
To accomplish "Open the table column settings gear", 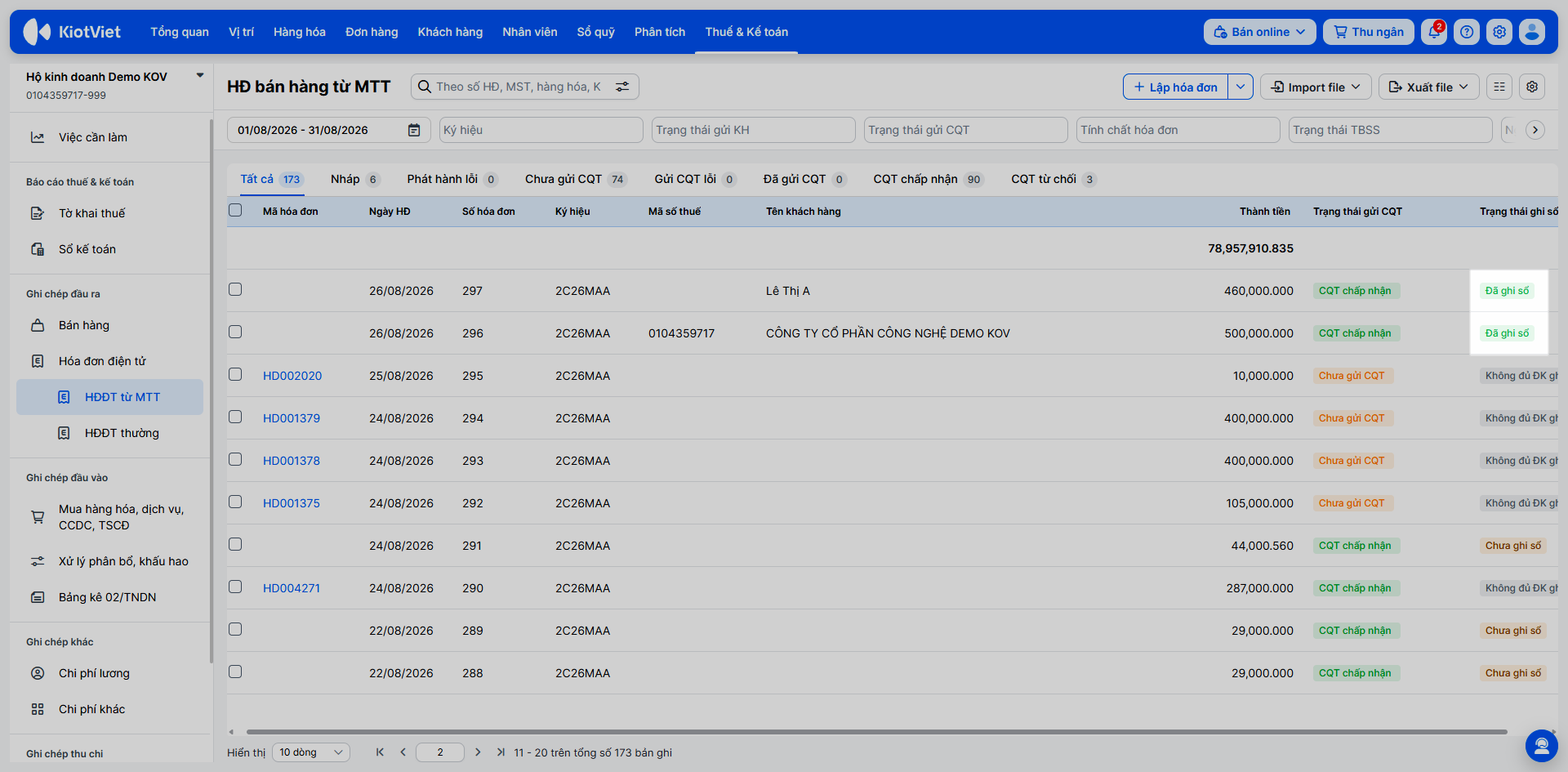I will pos(1532,87).
